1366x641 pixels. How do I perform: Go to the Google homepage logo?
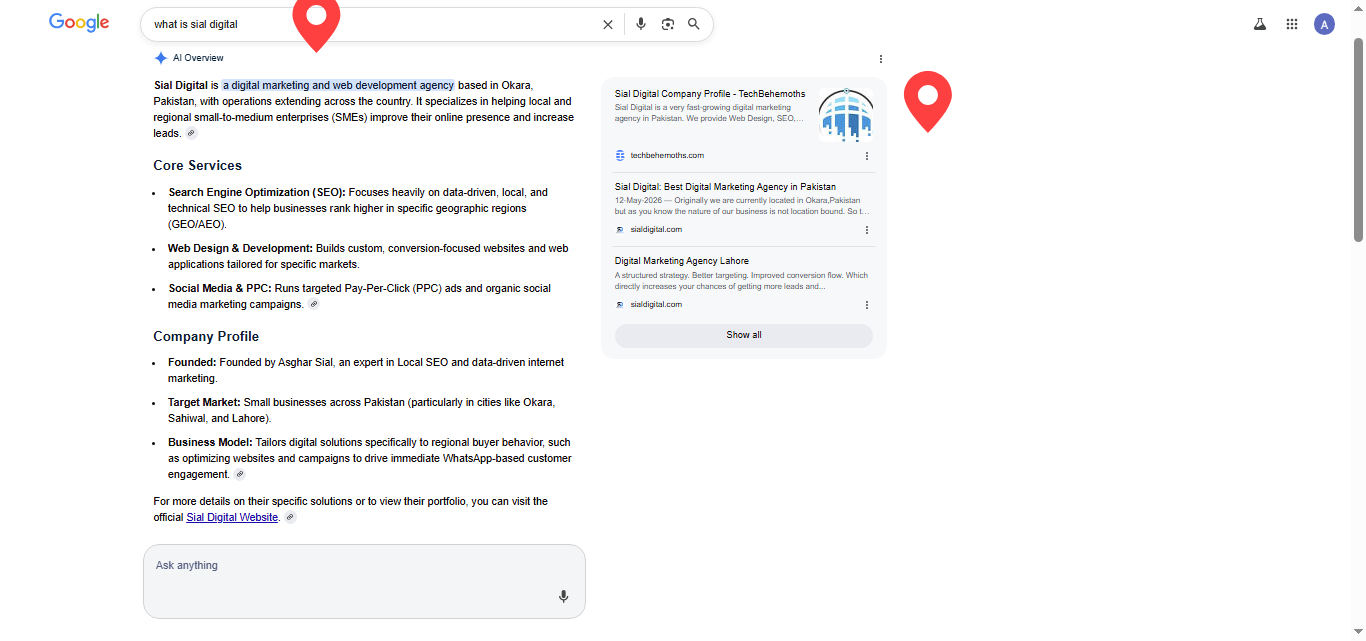(79, 23)
